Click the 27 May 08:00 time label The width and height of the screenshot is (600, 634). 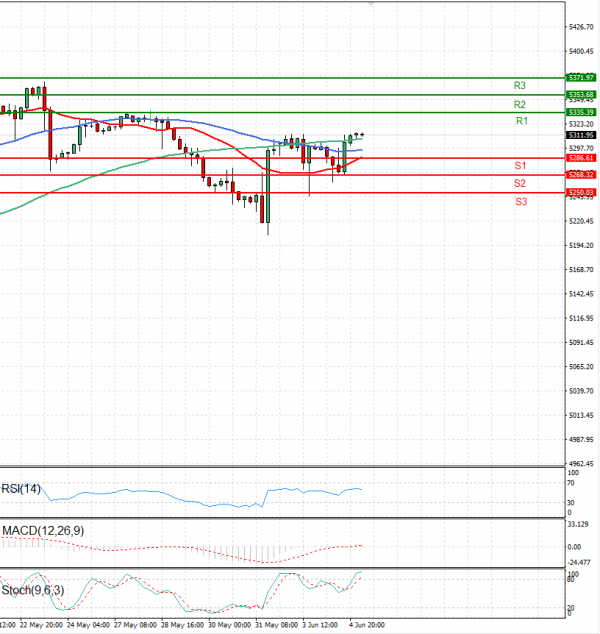pyautogui.click(x=135, y=625)
